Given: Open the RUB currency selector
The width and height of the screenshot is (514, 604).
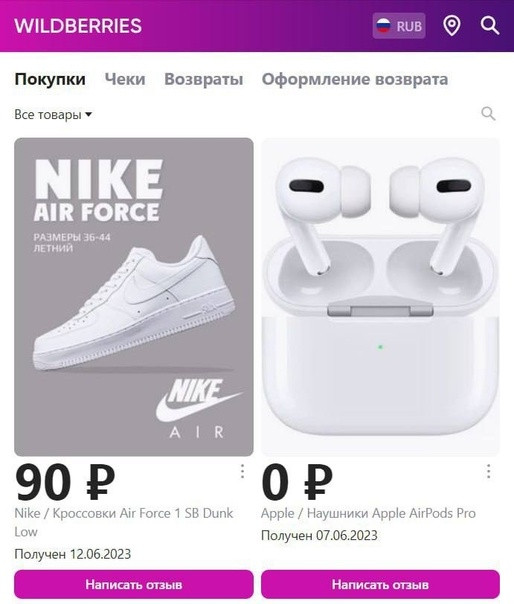Looking at the screenshot, I should pyautogui.click(x=399, y=26).
